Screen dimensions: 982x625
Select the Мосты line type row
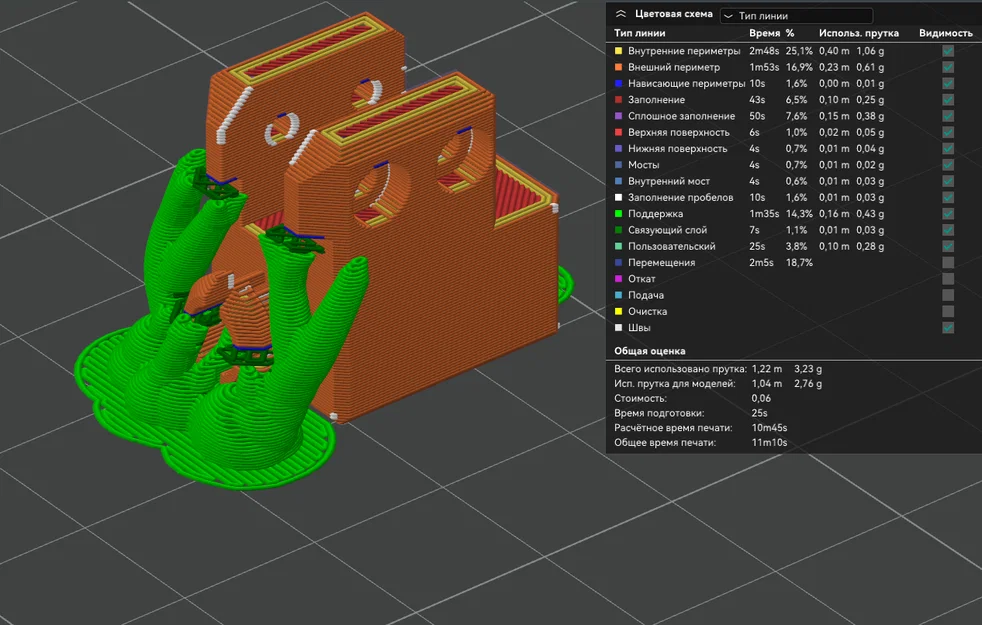[x=793, y=165]
